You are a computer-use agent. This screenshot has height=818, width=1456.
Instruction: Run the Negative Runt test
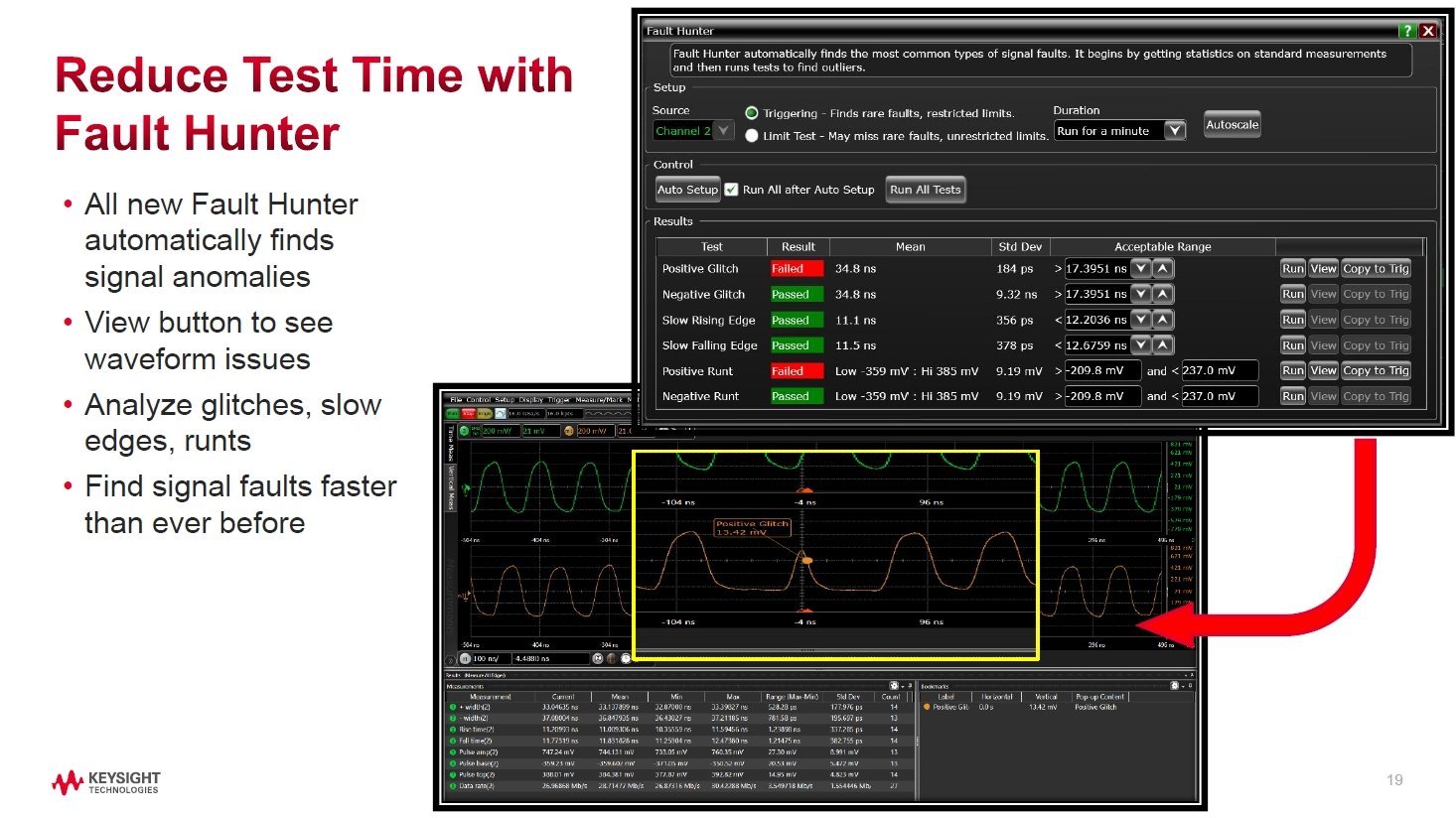(1293, 396)
